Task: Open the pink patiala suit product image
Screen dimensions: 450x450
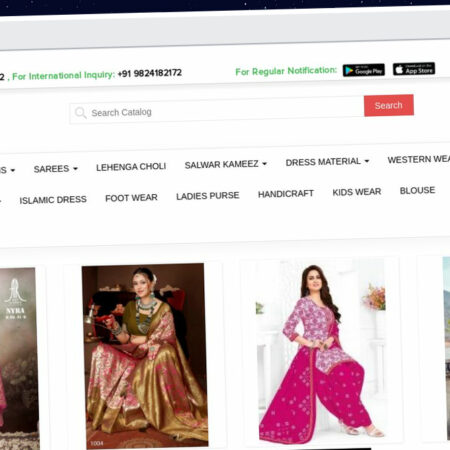Action: (321, 350)
